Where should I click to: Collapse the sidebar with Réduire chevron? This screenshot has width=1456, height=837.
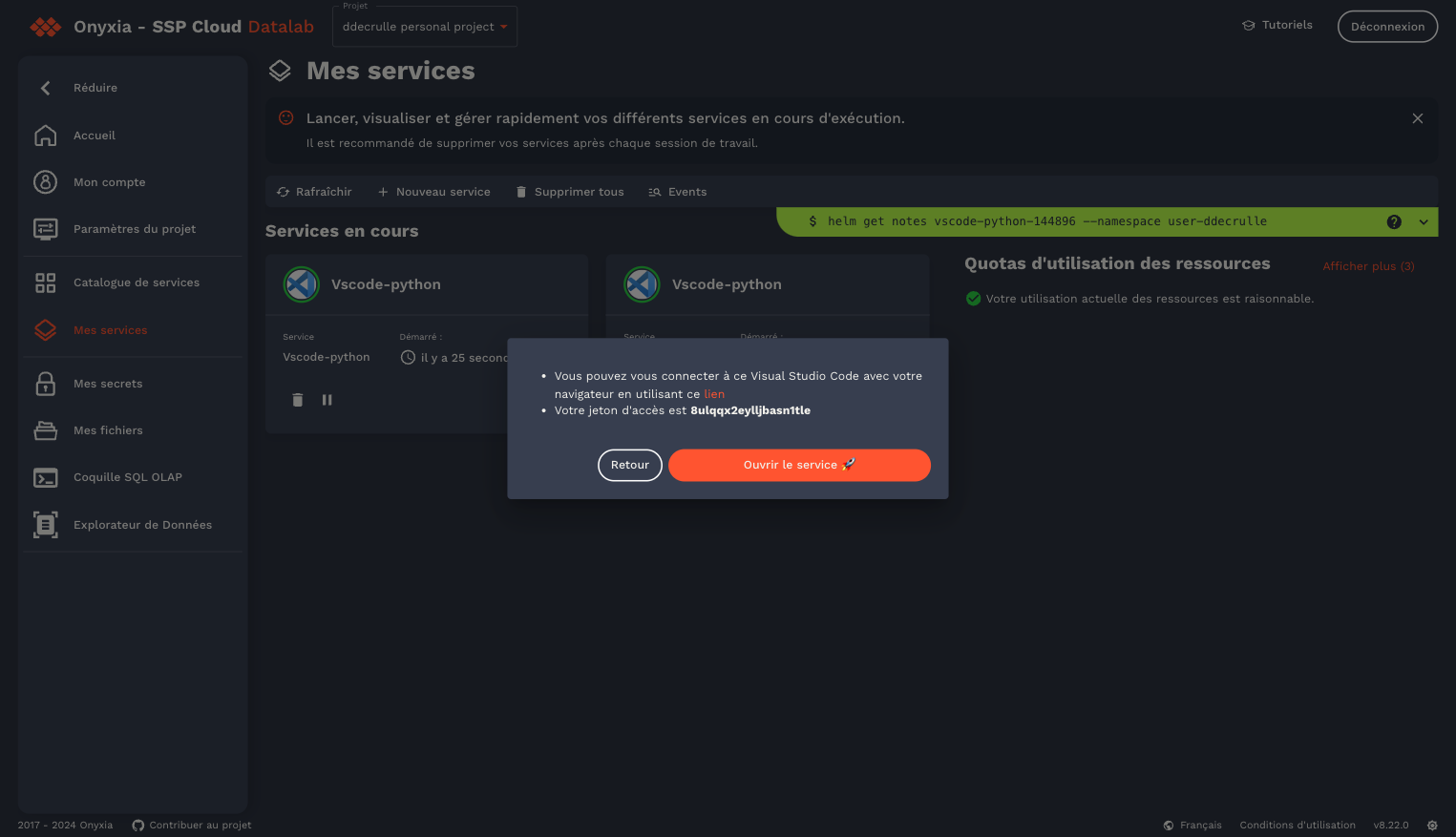(46, 88)
